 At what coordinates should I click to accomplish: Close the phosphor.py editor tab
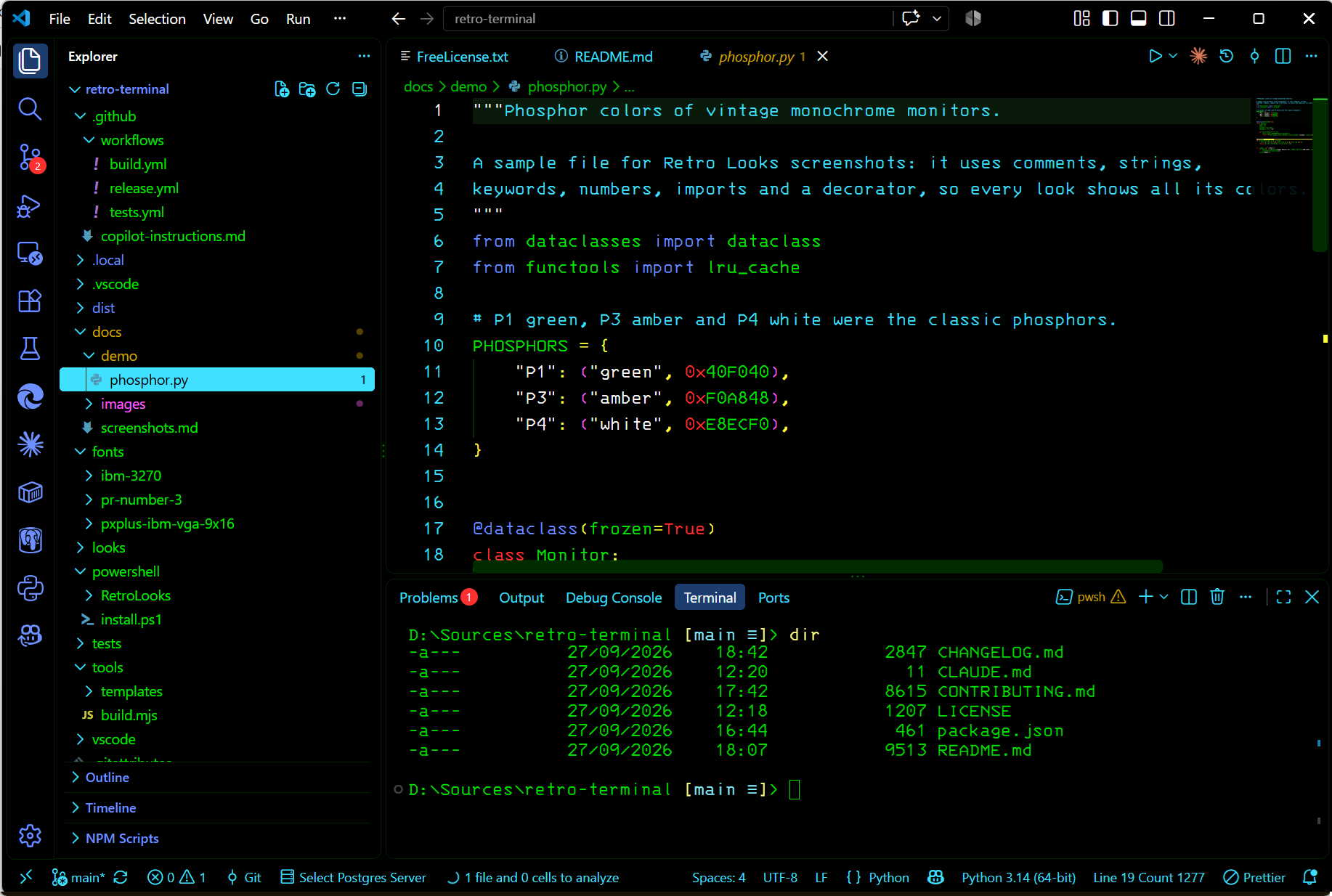tap(822, 56)
